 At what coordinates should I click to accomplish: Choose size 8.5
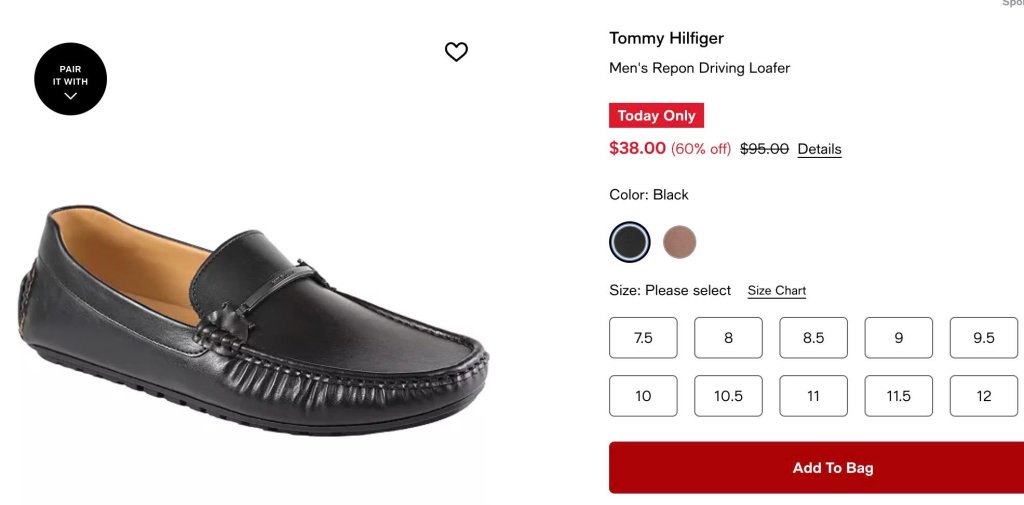click(813, 338)
